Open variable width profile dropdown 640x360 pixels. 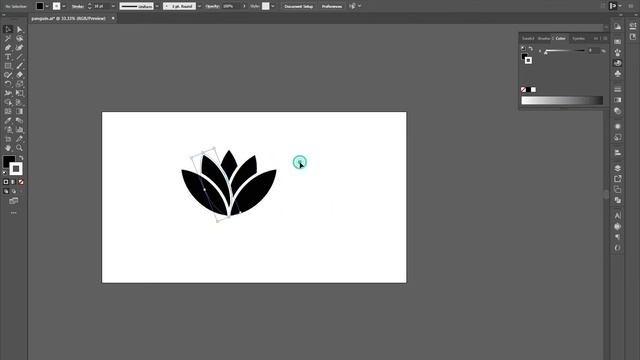tap(157, 6)
